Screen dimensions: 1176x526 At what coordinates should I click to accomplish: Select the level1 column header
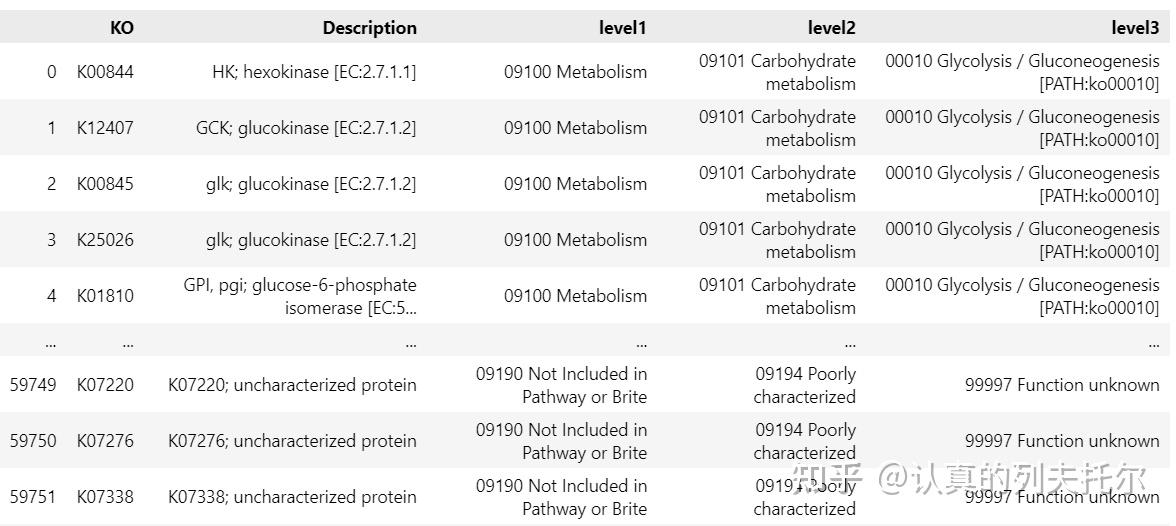(x=622, y=28)
